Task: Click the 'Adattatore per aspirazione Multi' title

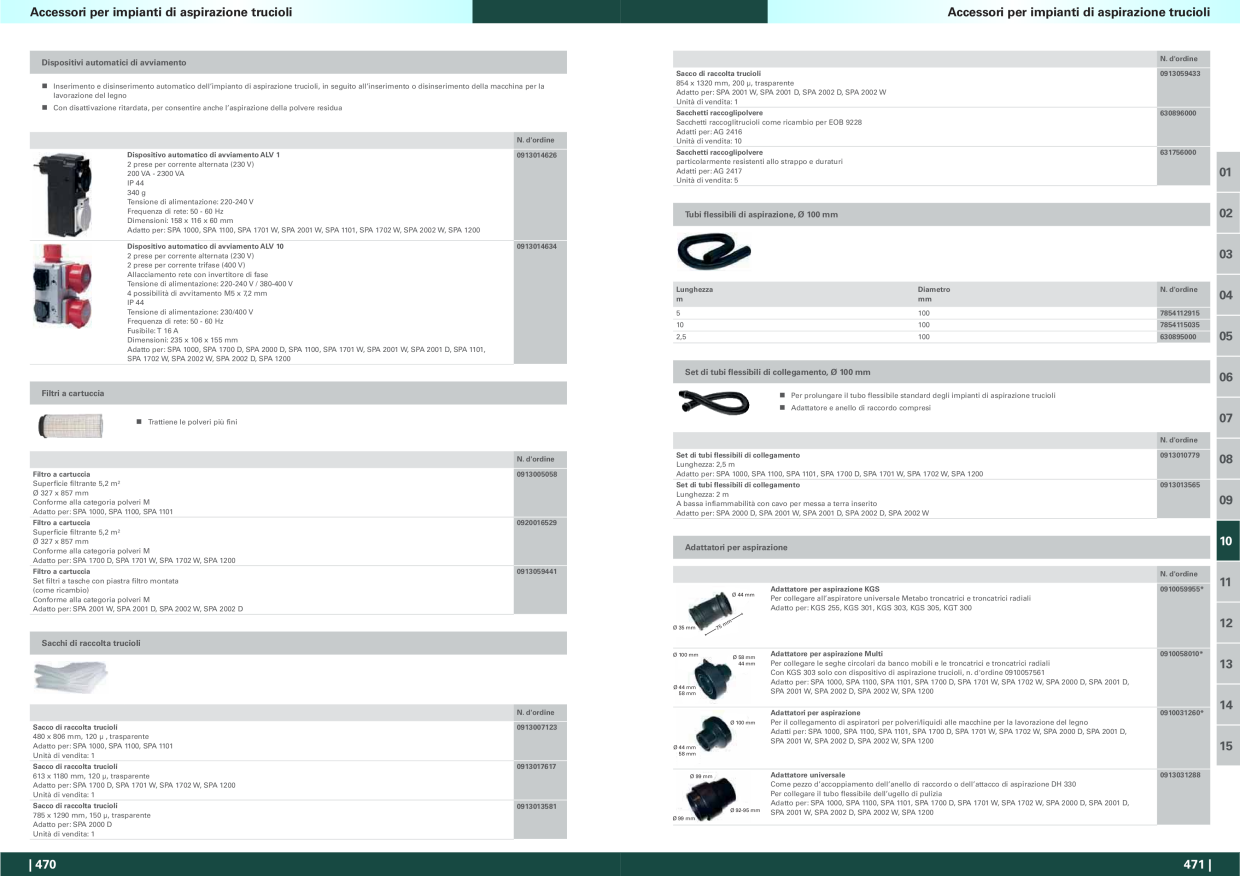Action: click(x=826, y=653)
